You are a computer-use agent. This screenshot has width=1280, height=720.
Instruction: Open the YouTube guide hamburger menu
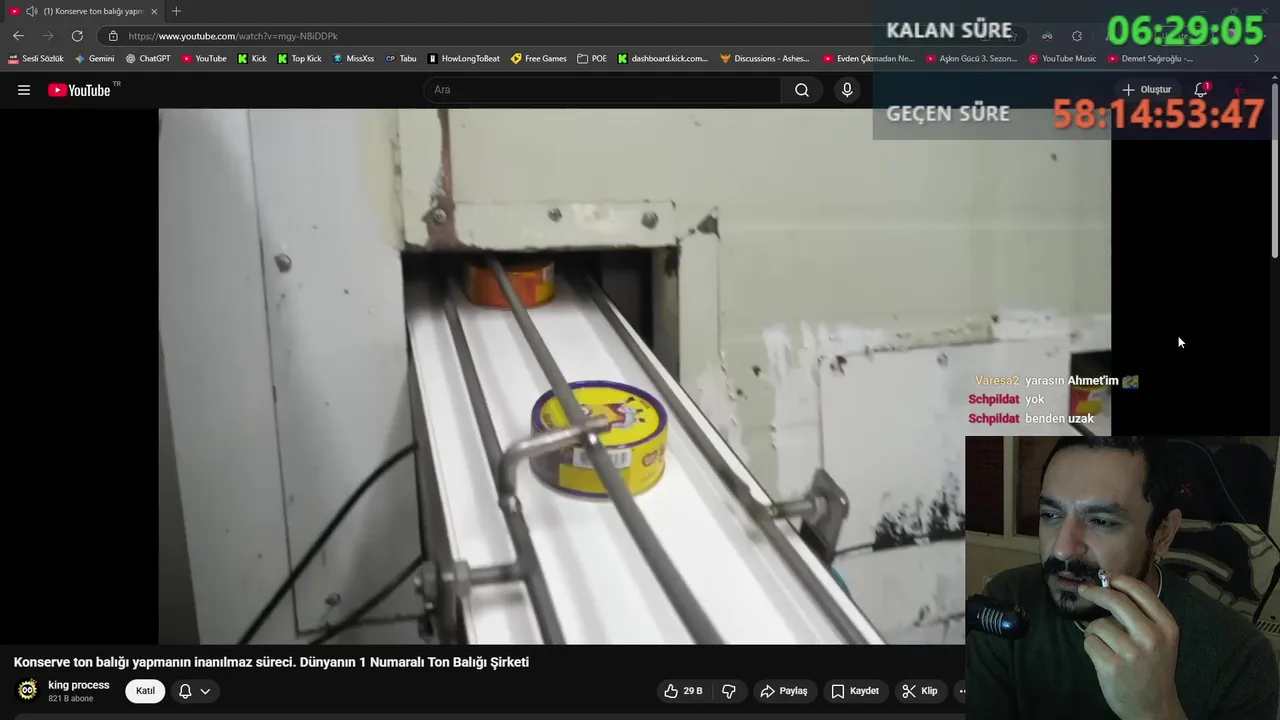coord(24,90)
